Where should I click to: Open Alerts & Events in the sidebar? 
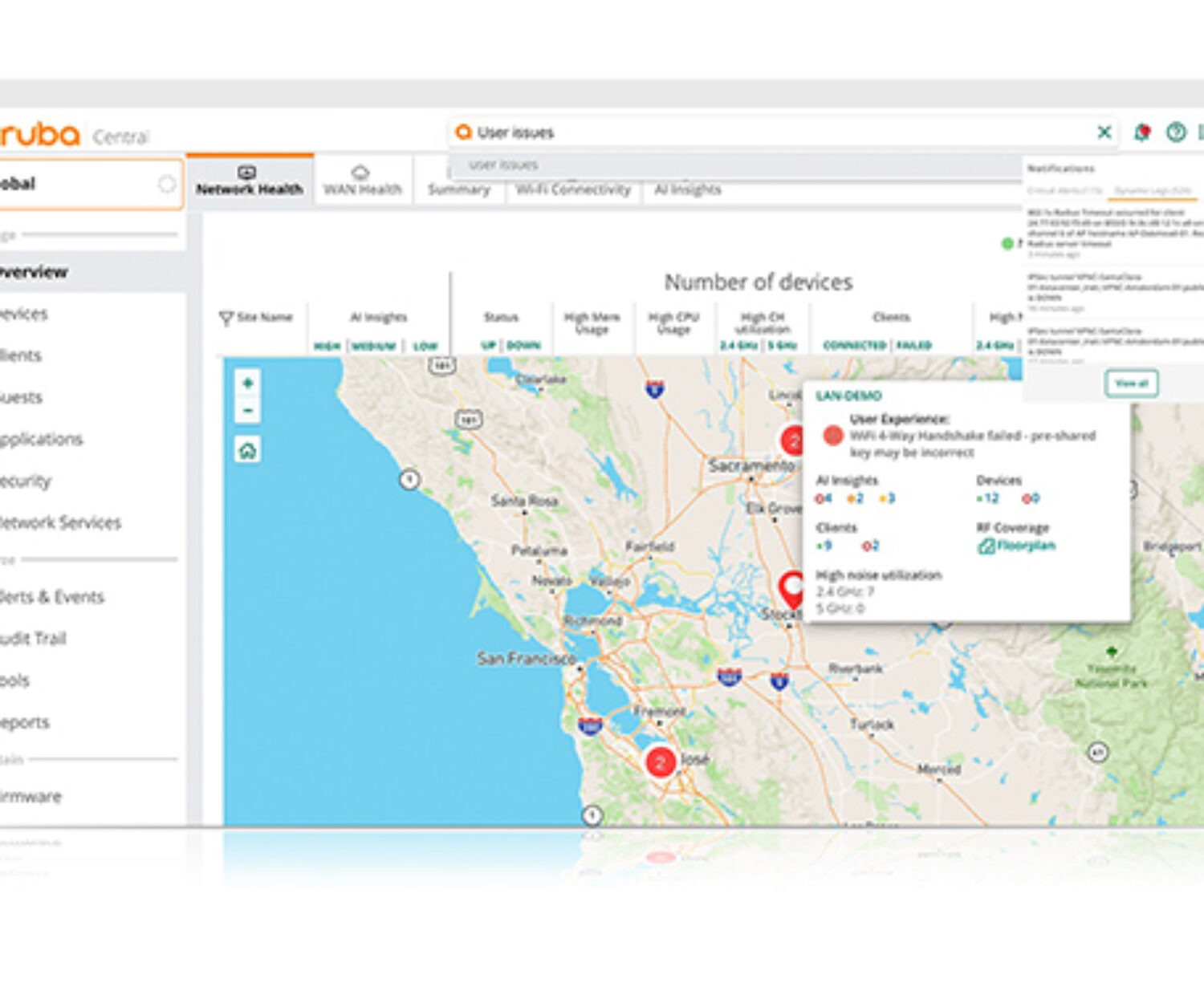tap(53, 597)
